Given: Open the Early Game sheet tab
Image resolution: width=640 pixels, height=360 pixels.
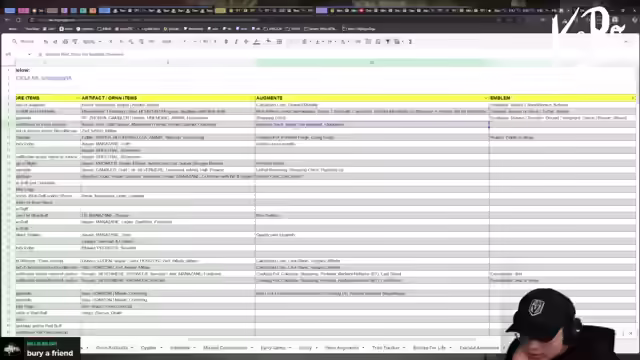Looking at the screenshot, I should pyautogui.click(x=273, y=348).
